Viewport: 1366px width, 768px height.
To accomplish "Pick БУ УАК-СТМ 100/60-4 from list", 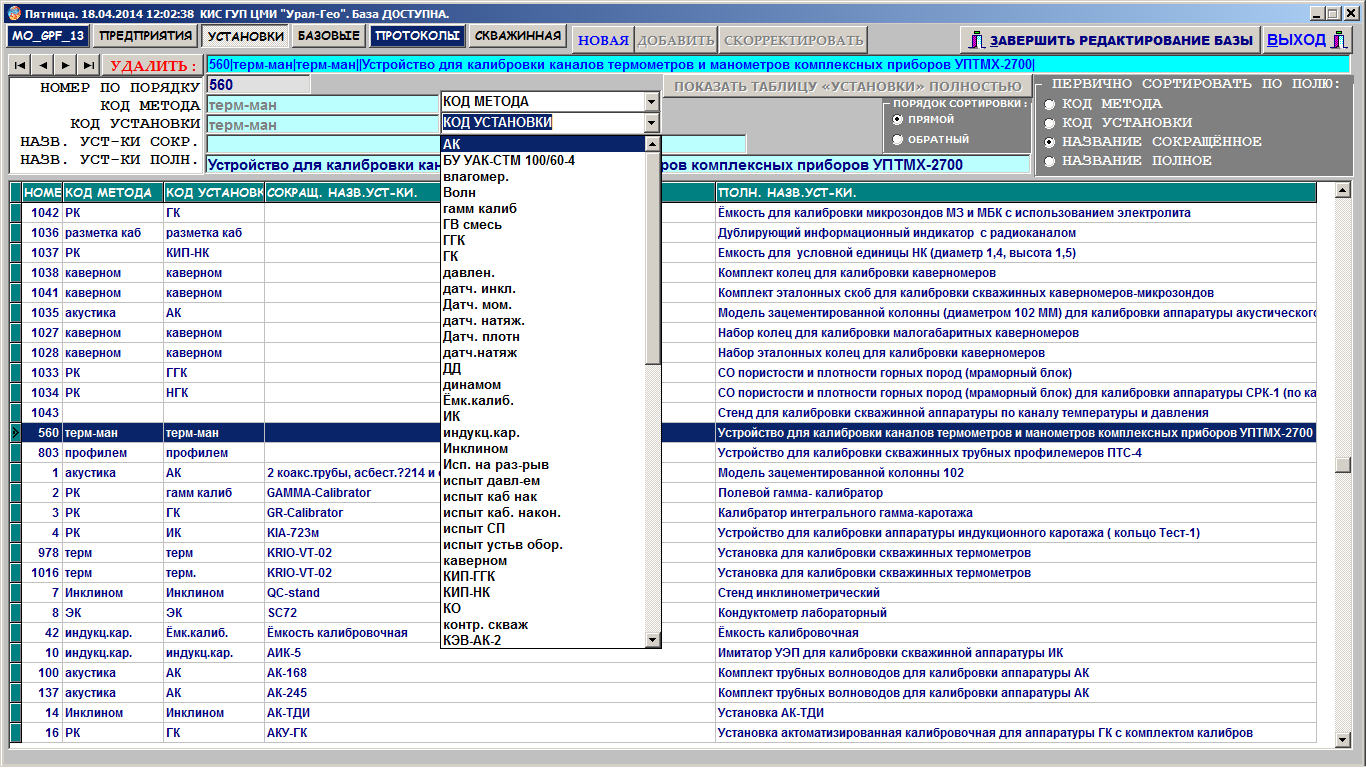I will point(543,161).
